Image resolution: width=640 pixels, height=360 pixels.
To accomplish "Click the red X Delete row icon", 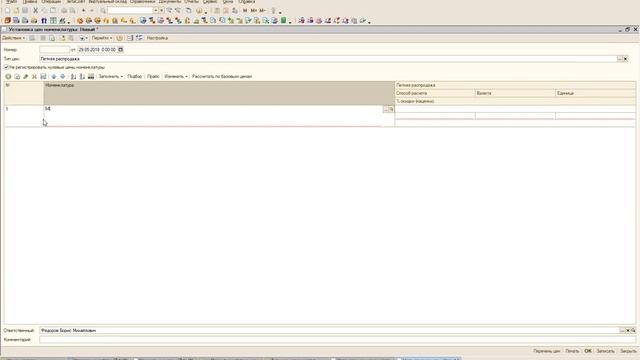I will [x=34, y=76].
